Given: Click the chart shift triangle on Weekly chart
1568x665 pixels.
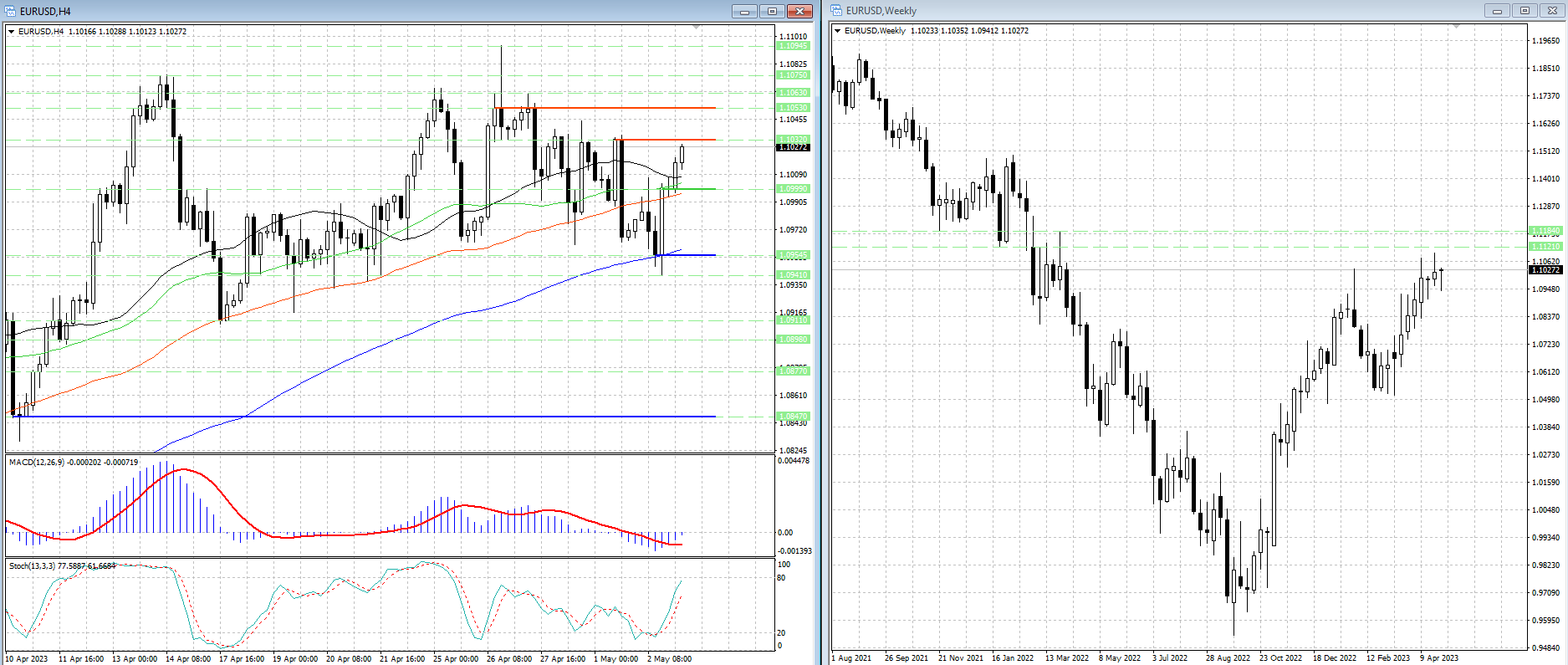Looking at the screenshot, I should [x=1456, y=28].
